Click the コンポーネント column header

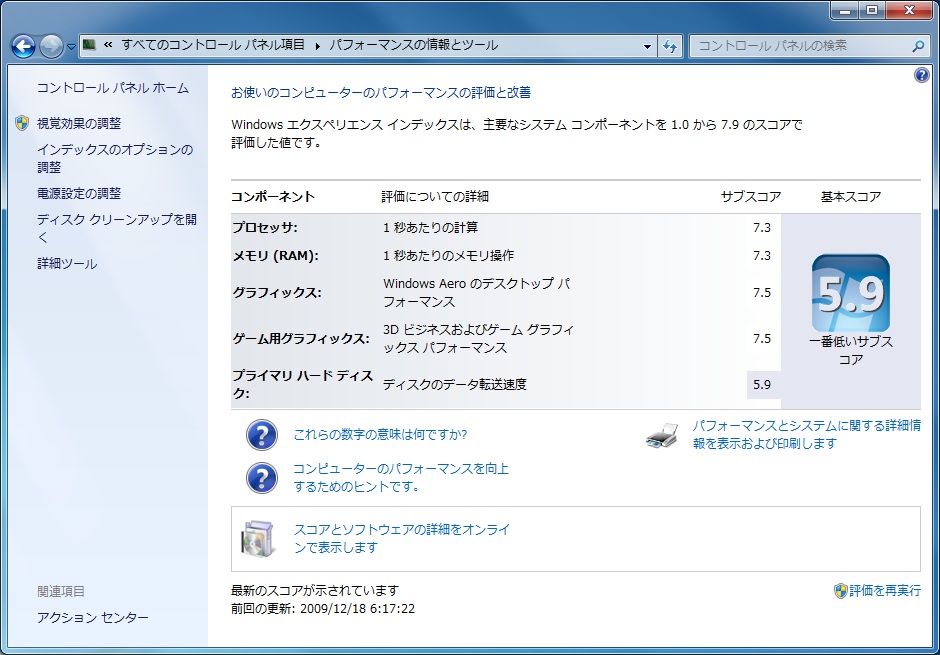(x=273, y=197)
